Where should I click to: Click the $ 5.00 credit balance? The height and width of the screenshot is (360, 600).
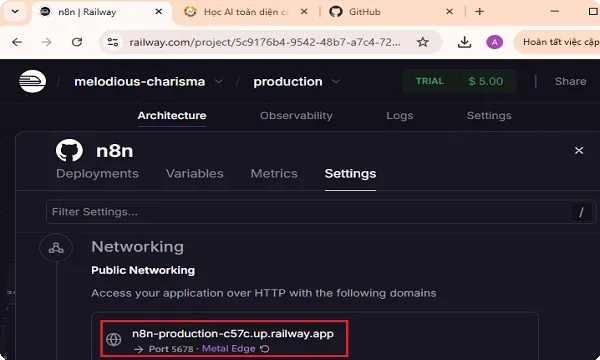click(486, 81)
